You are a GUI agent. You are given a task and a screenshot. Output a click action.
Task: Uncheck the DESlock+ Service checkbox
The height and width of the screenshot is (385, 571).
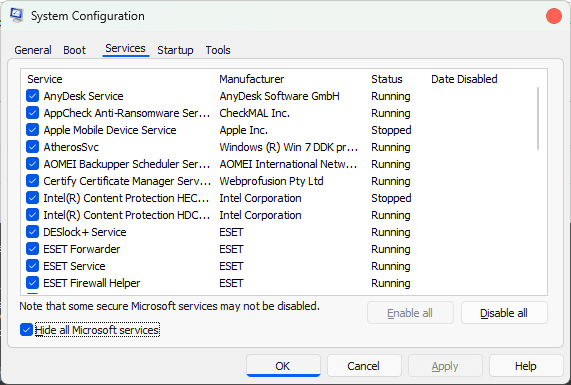(x=32, y=232)
